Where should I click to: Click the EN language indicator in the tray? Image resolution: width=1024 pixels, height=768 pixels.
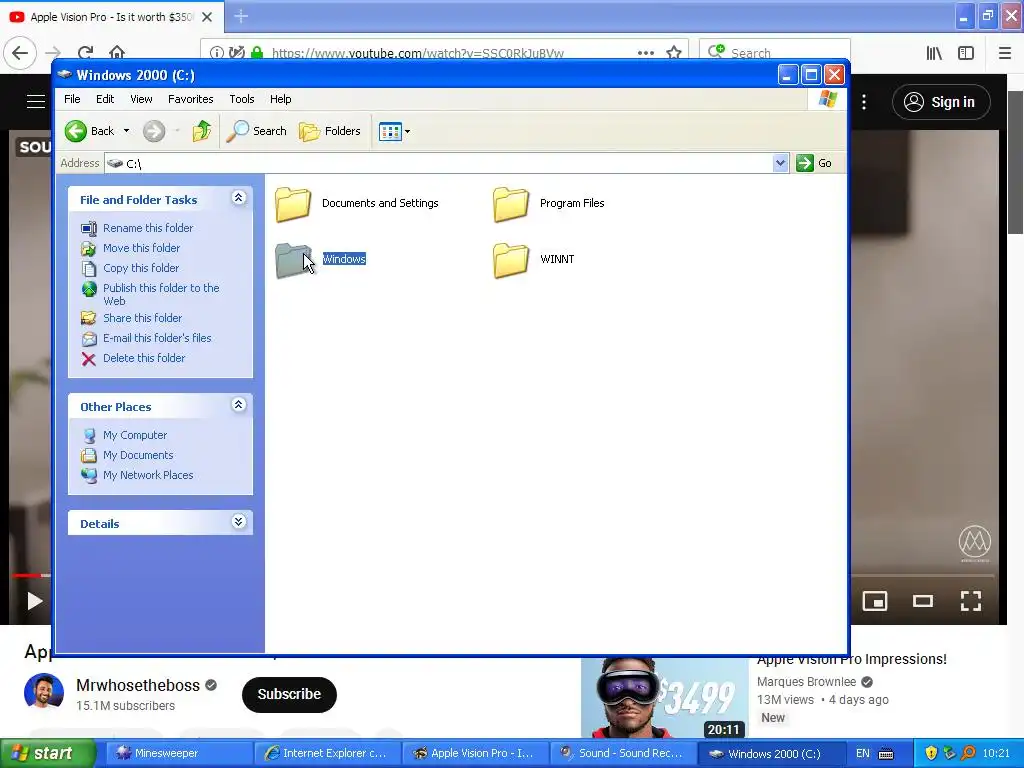[x=863, y=753]
